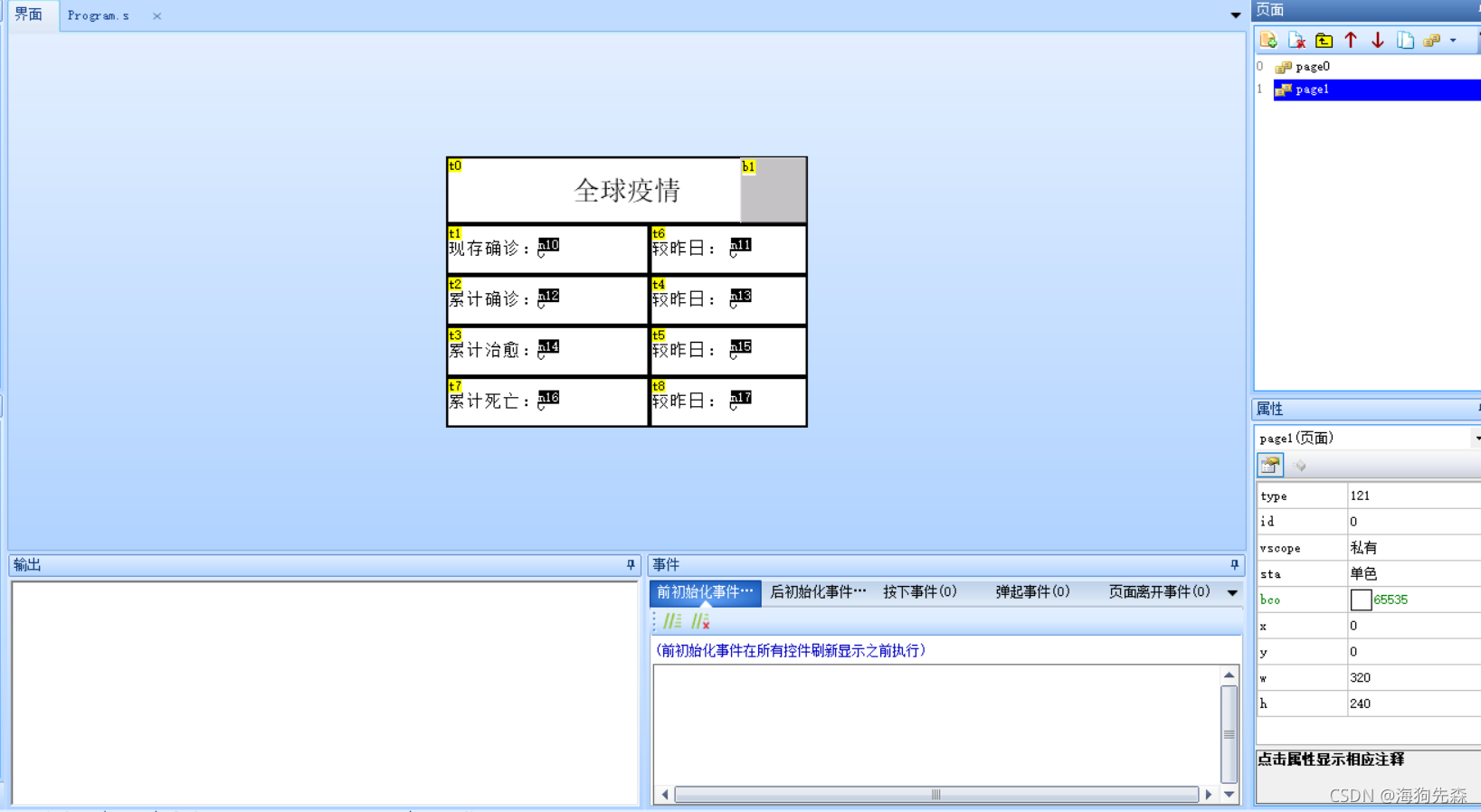This screenshot has height=812, width=1481.
Task: Select the t6 较昨日 text control
Action: (728, 249)
